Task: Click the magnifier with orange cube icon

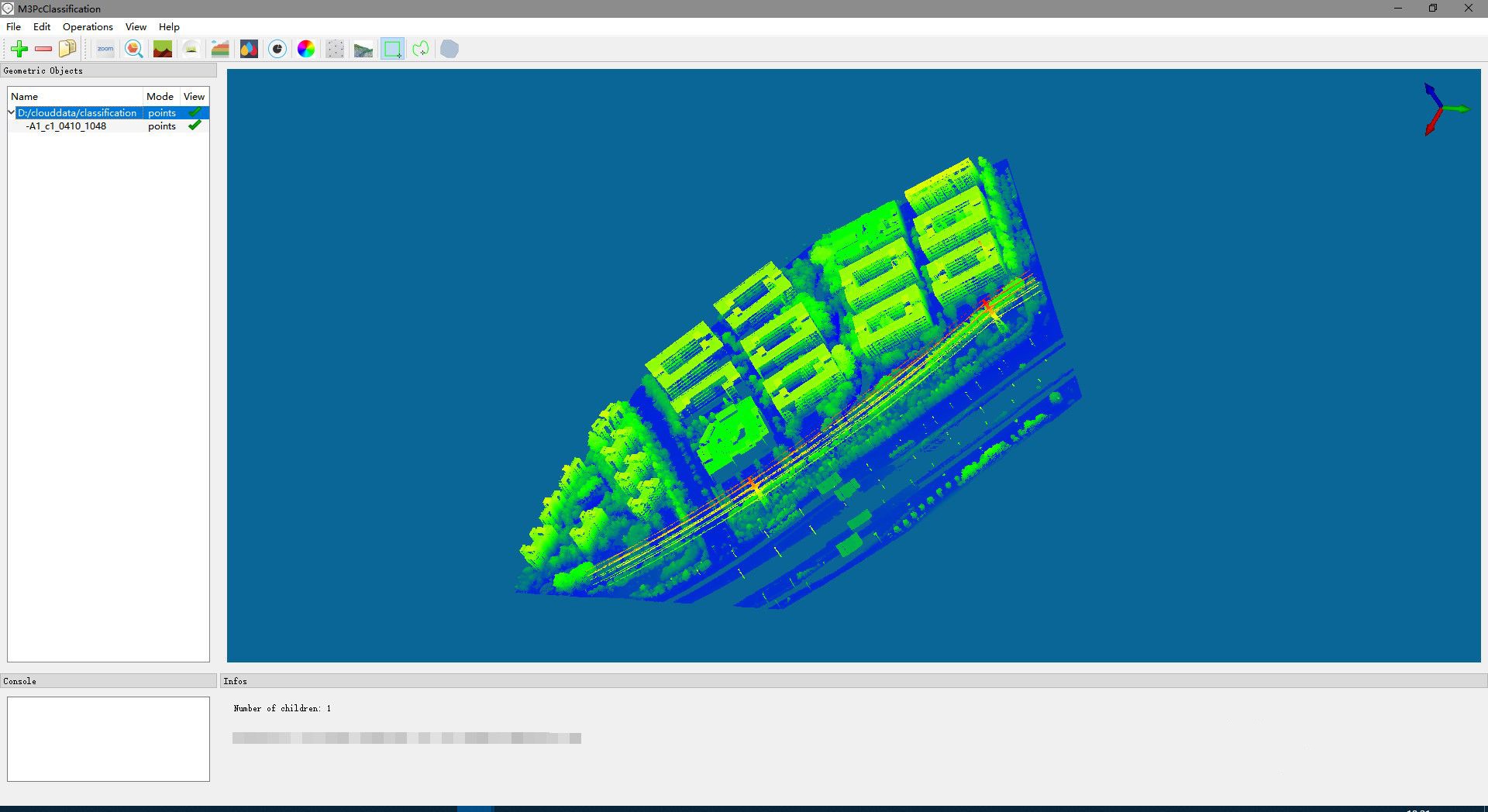Action: [x=134, y=49]
